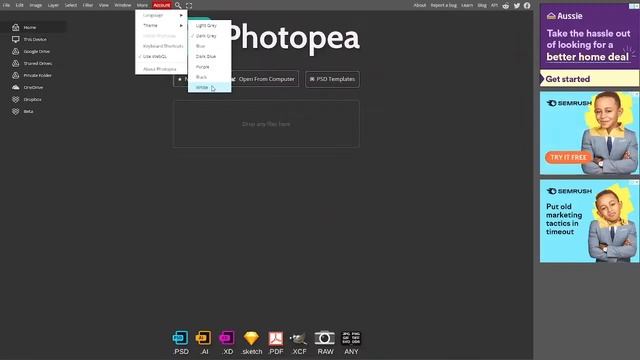Open the Blog link

click(482, 5)
